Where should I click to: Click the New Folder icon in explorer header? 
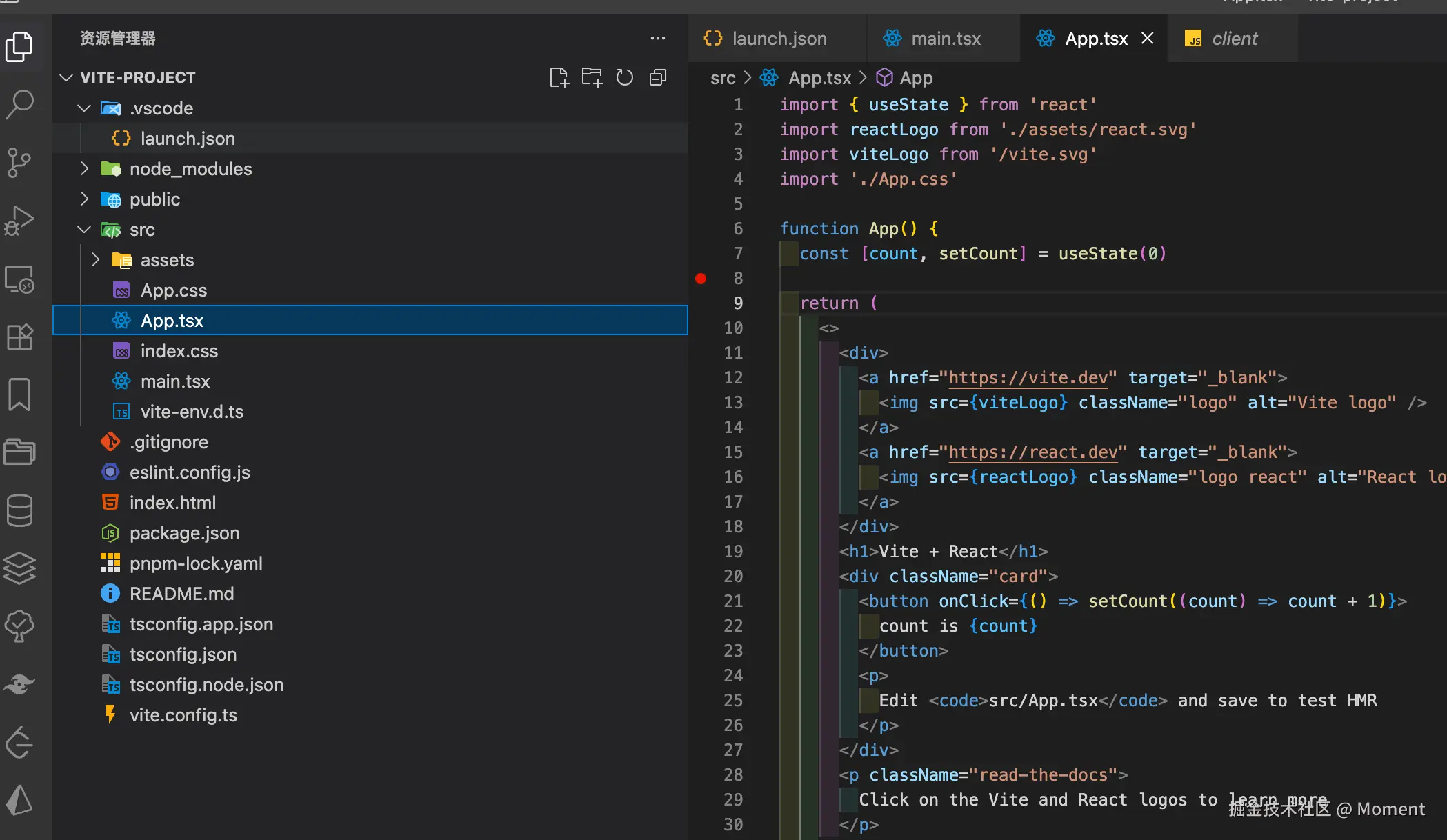(x=592, y=77)
